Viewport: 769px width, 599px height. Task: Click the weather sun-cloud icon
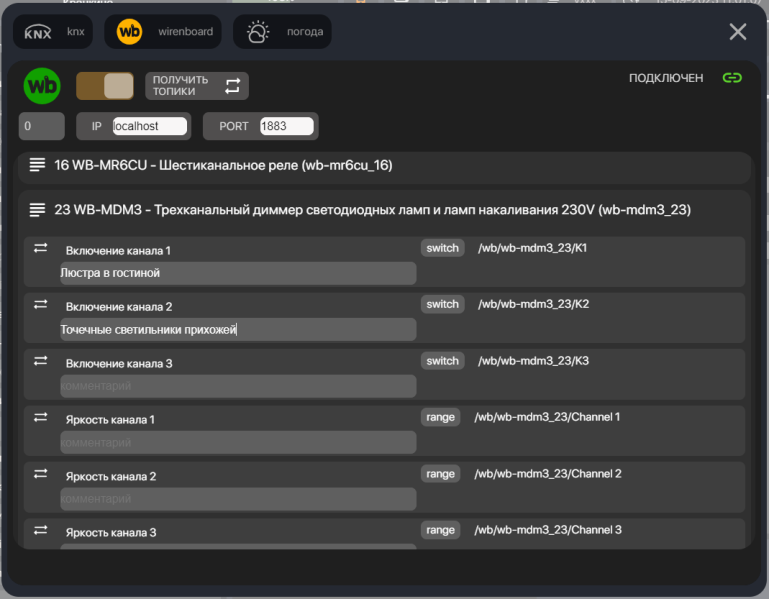click(x=258, y=32)
